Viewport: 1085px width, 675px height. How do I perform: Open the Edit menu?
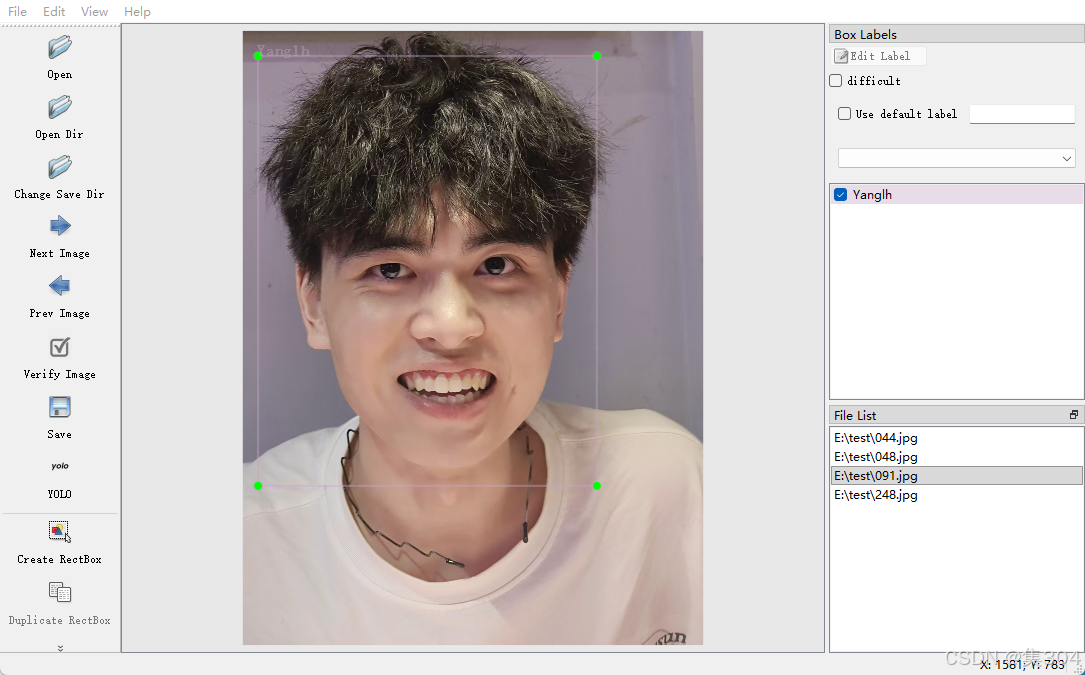(54, 11)
